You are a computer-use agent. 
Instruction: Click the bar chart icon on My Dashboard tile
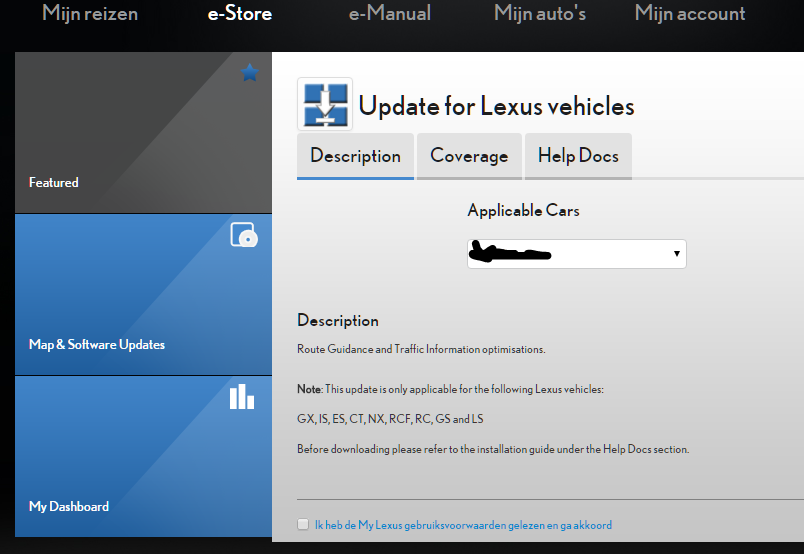coord(242,397)
